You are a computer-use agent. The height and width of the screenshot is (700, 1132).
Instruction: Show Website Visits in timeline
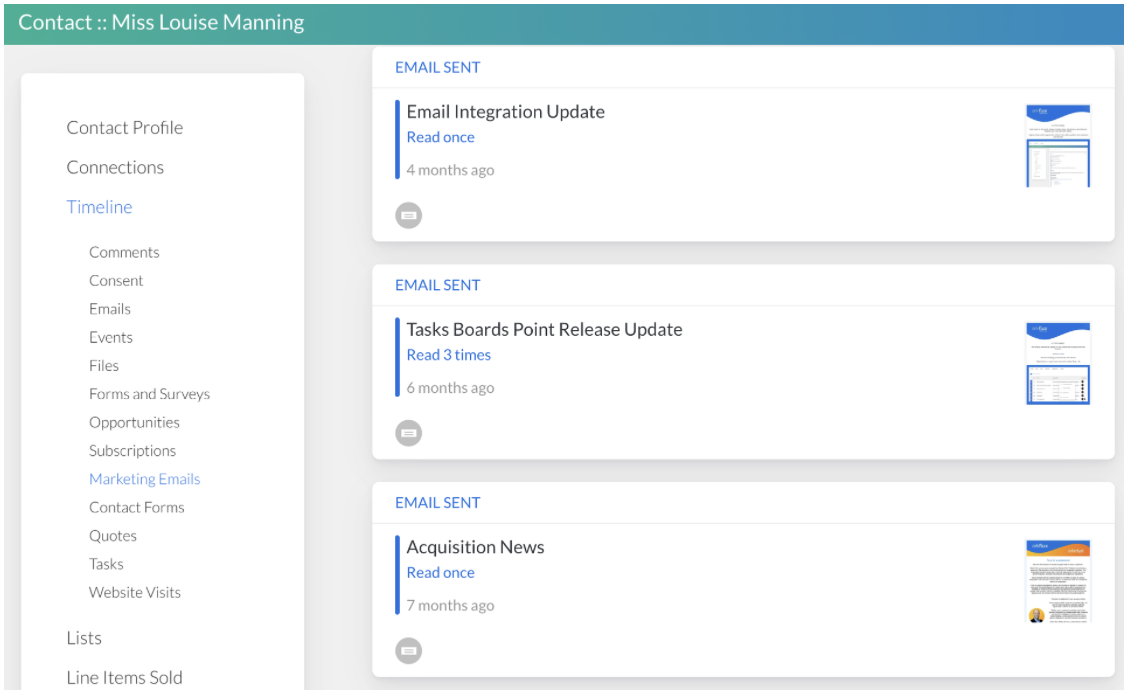click(x=135, y=592)
